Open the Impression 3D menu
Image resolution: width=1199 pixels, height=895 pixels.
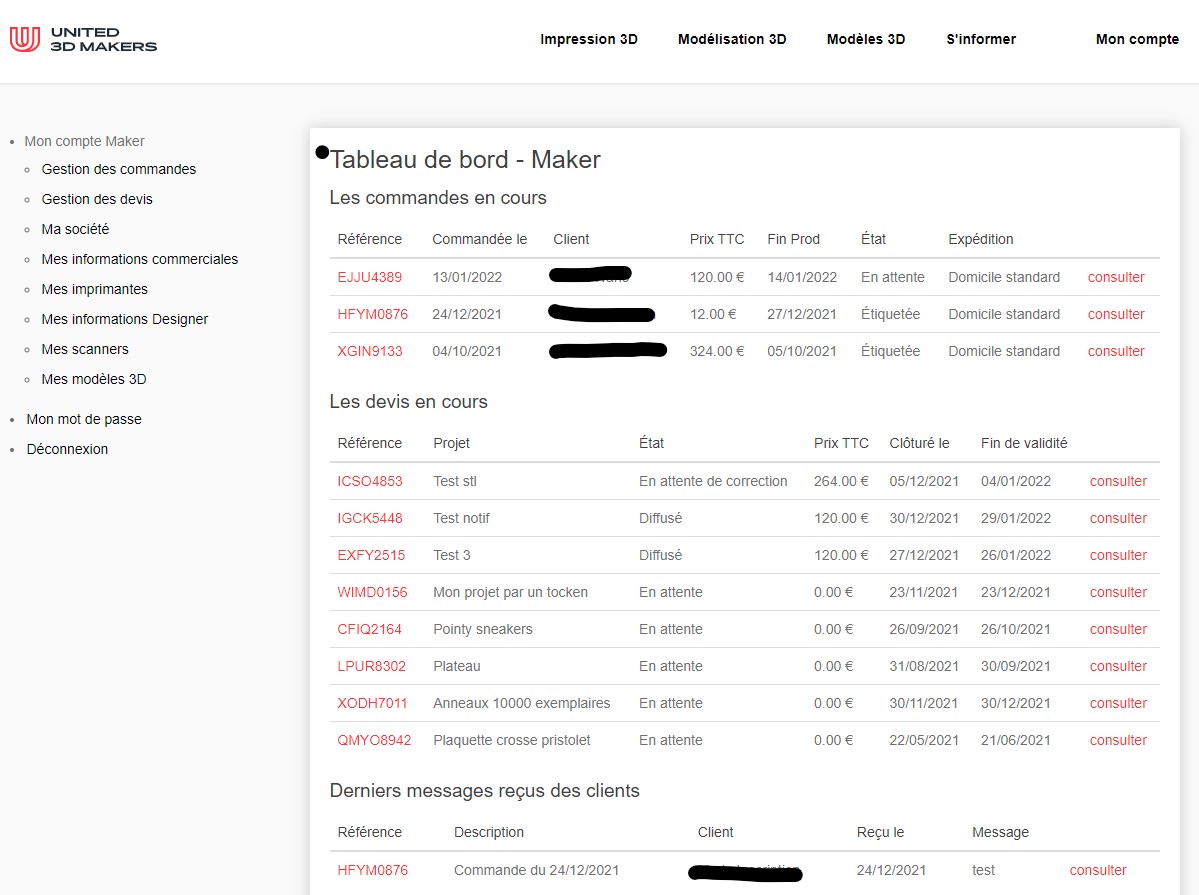click(588, 40)
